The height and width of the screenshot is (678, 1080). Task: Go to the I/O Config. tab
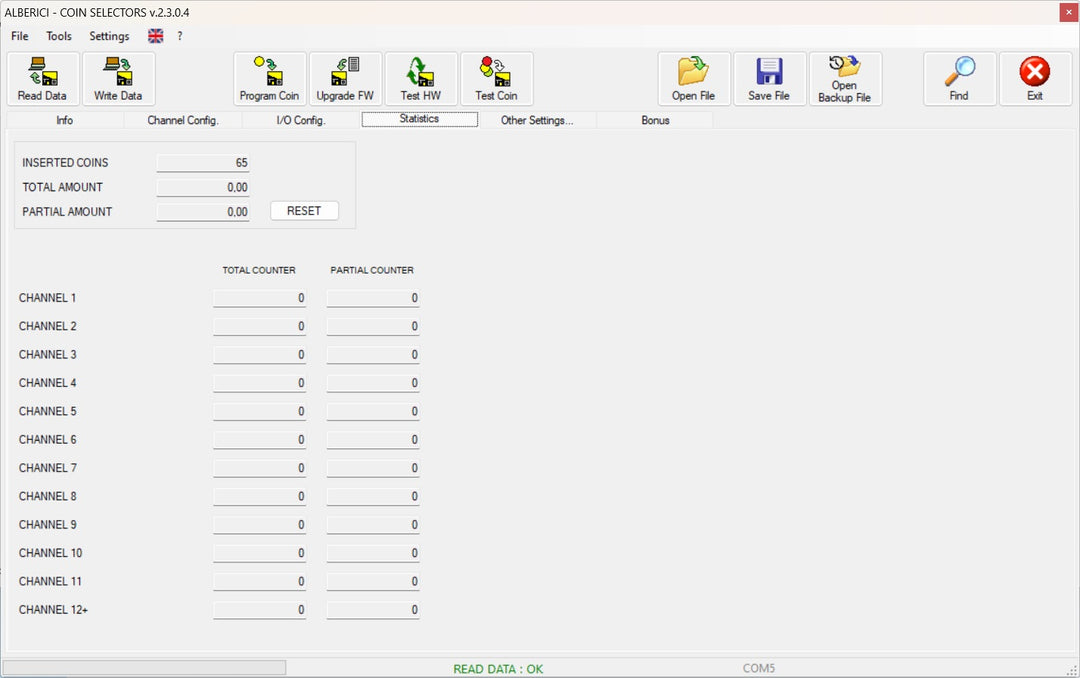pos(302,120)
